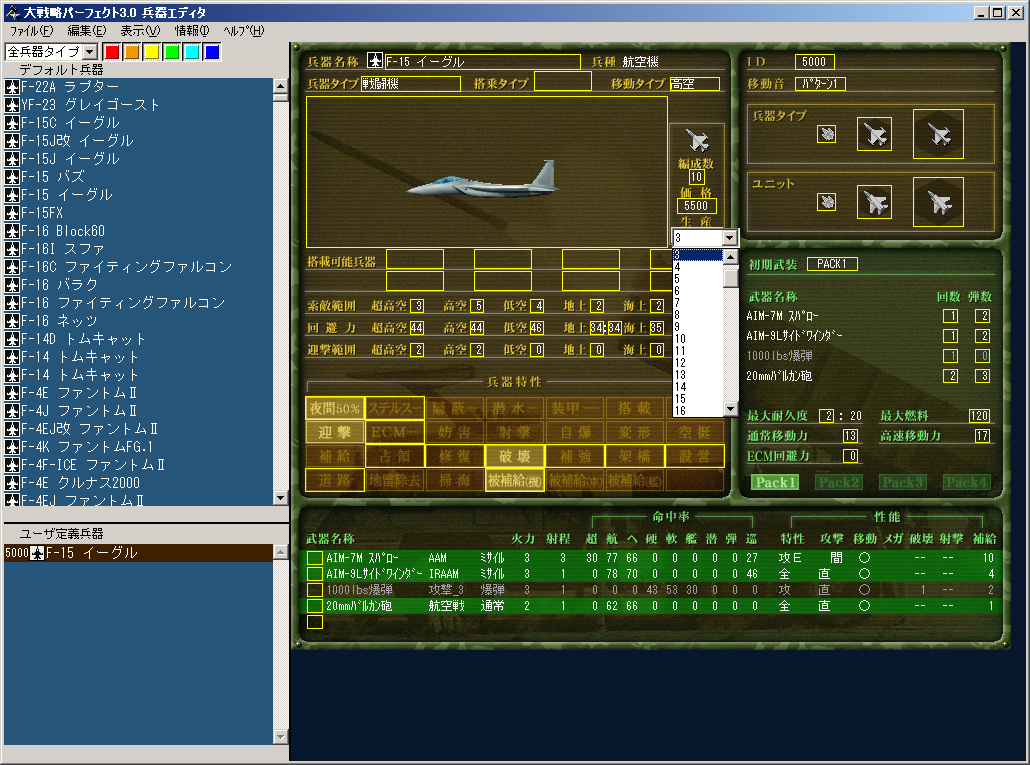This screenshot has height=765, width=1030.
Task: Open ファイル(F) menu
Action: [31, 31]
